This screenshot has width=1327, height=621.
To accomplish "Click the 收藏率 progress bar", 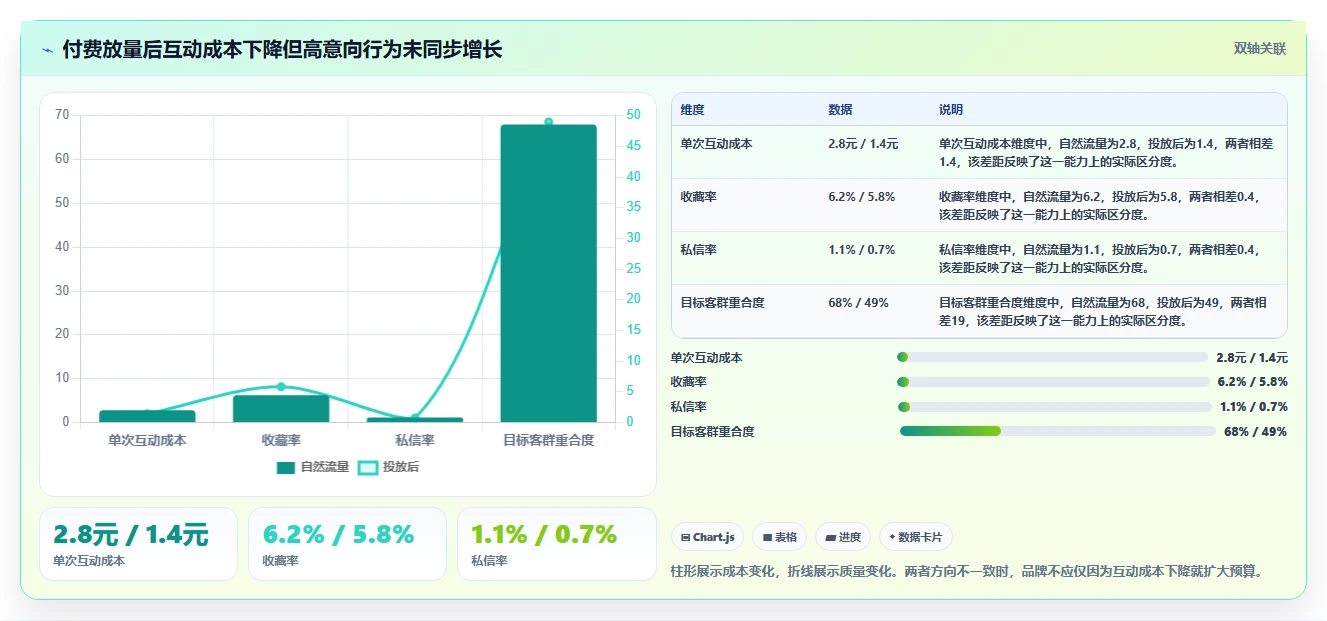I will (x=1054, y=382).
